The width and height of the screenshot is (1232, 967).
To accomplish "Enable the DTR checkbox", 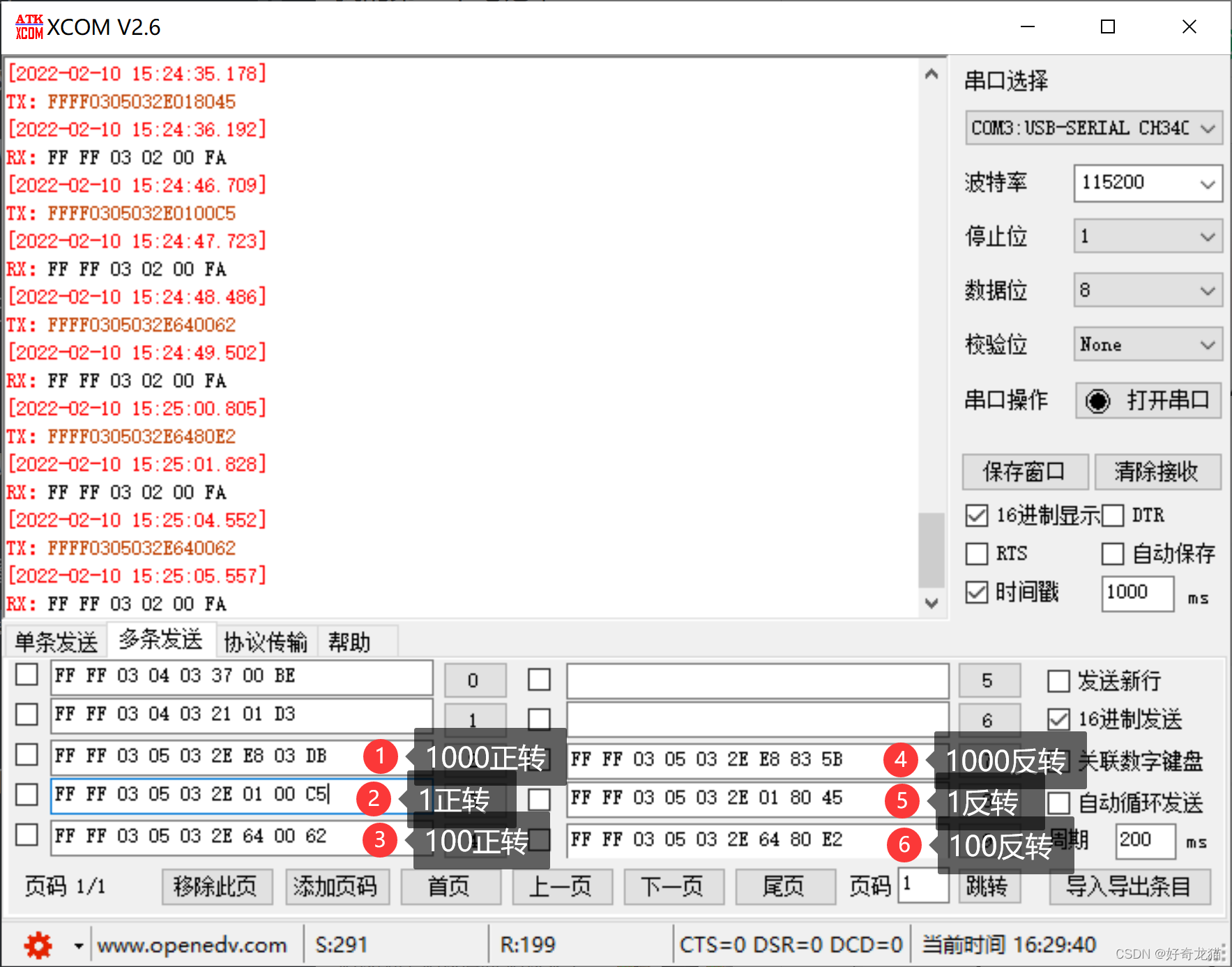I will pyautogui.click(x=1113, y=516).
